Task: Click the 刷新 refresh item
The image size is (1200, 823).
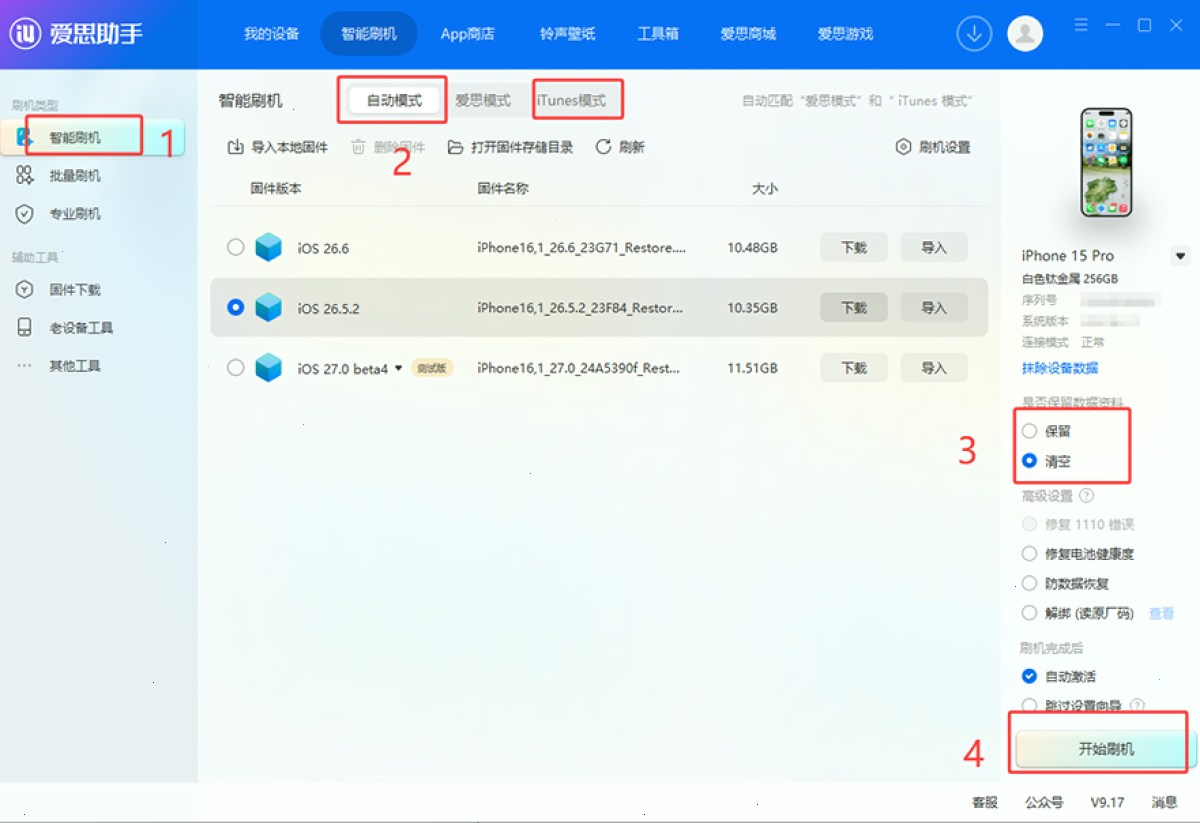Action: click(620, 147)
